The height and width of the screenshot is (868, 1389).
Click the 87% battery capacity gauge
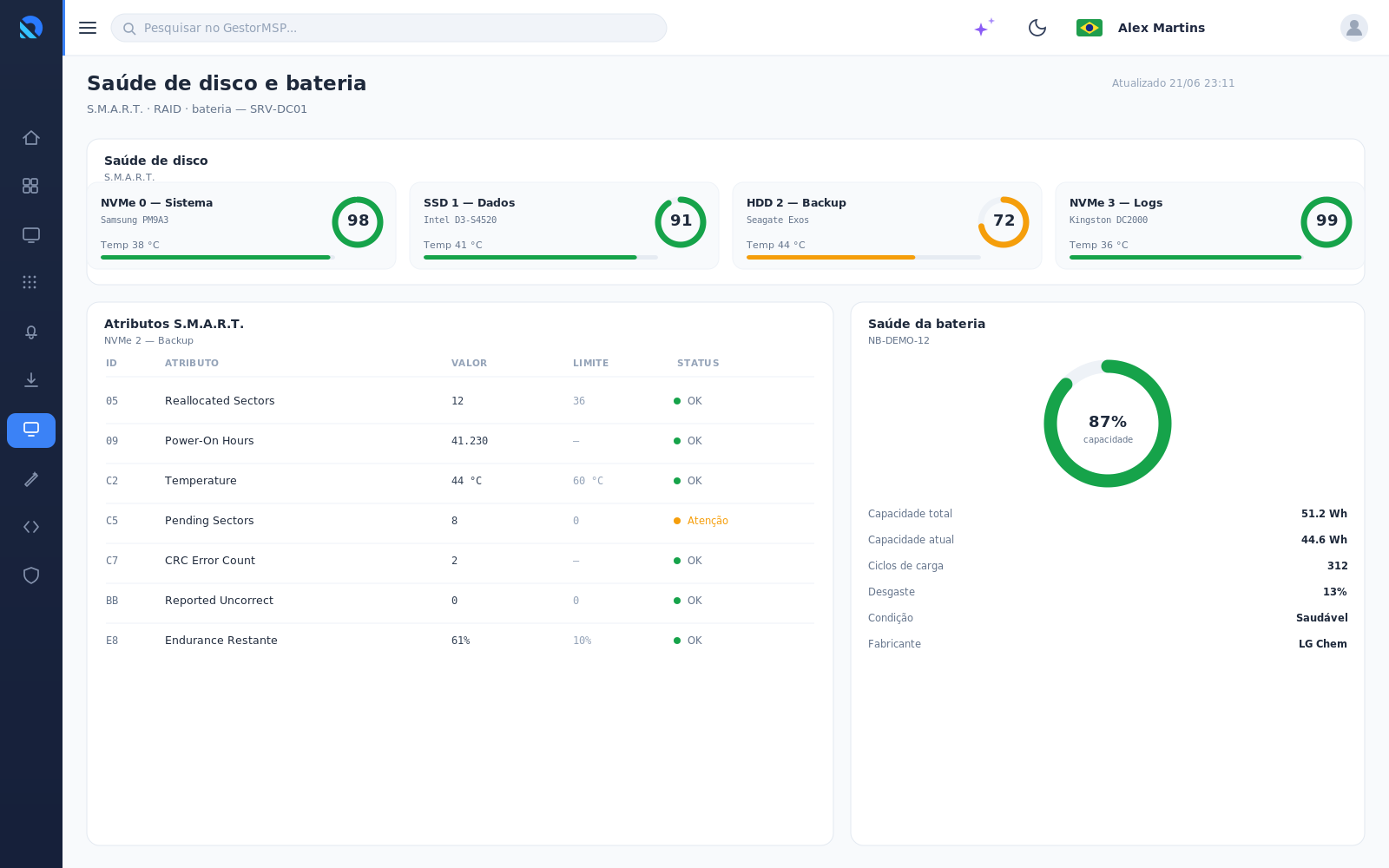[1108, 424]
